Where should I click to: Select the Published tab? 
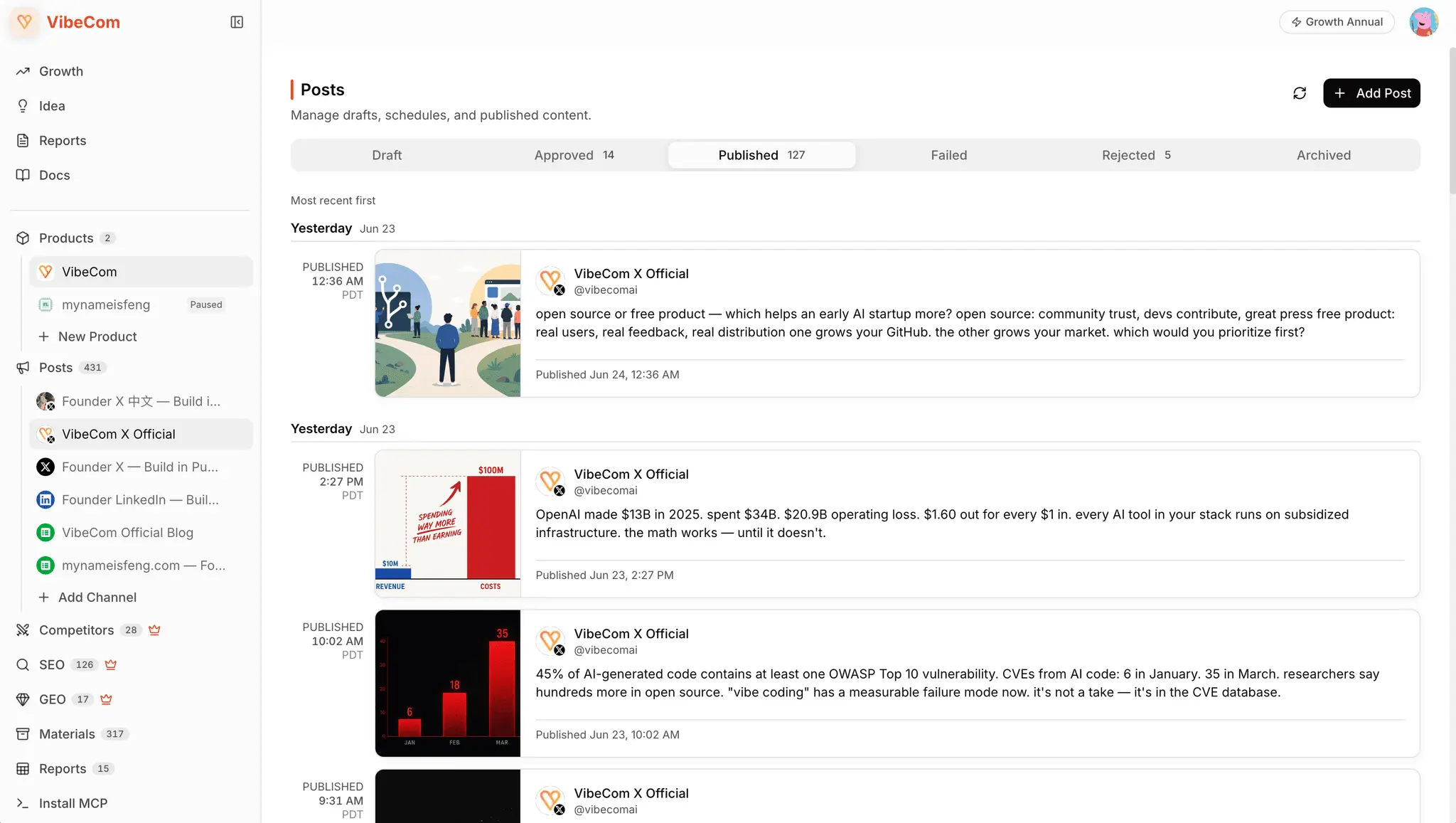pyautogui.click(x=761, y=155)
